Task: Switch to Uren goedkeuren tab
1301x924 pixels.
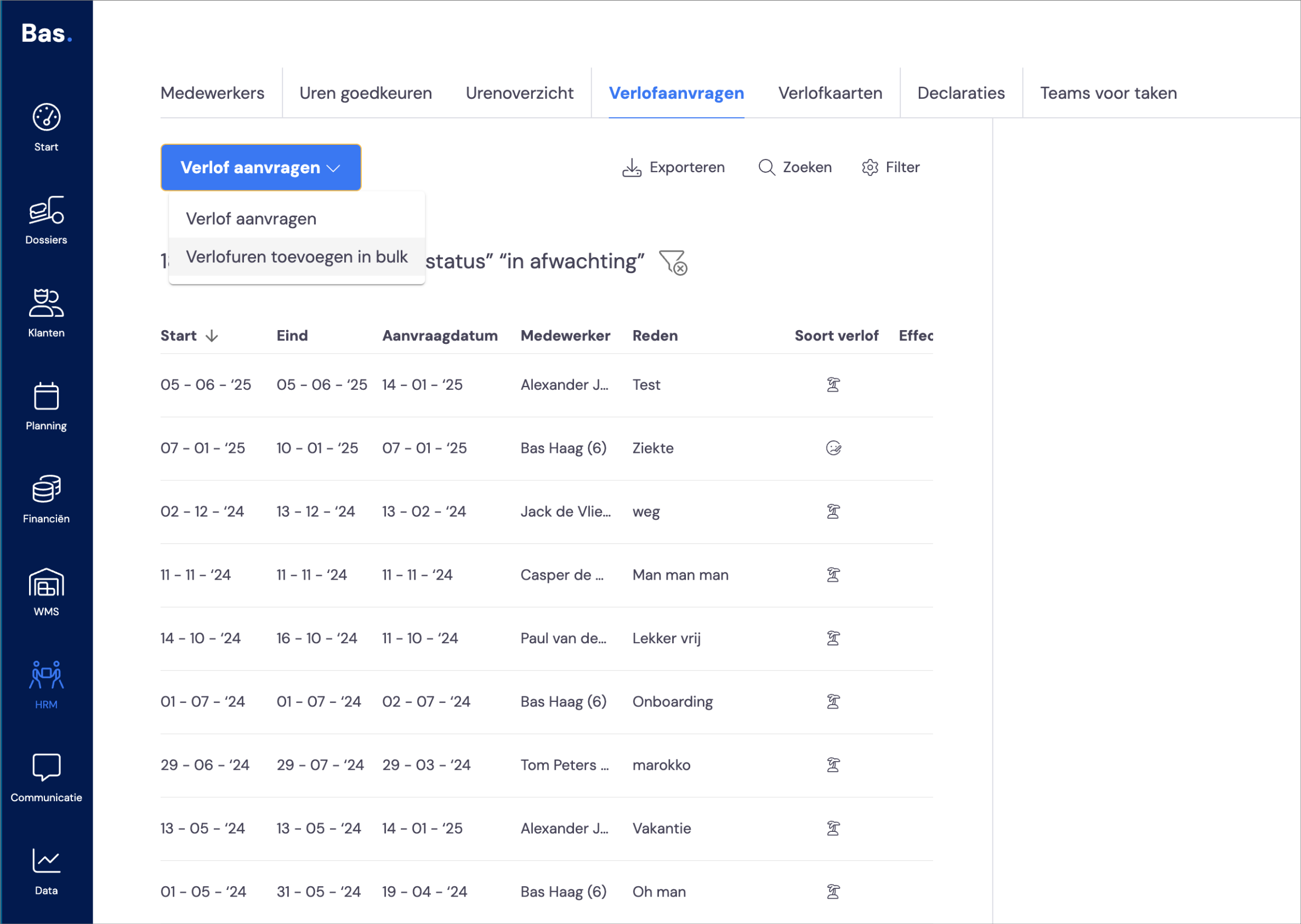Action: click(x=365, y=93)
